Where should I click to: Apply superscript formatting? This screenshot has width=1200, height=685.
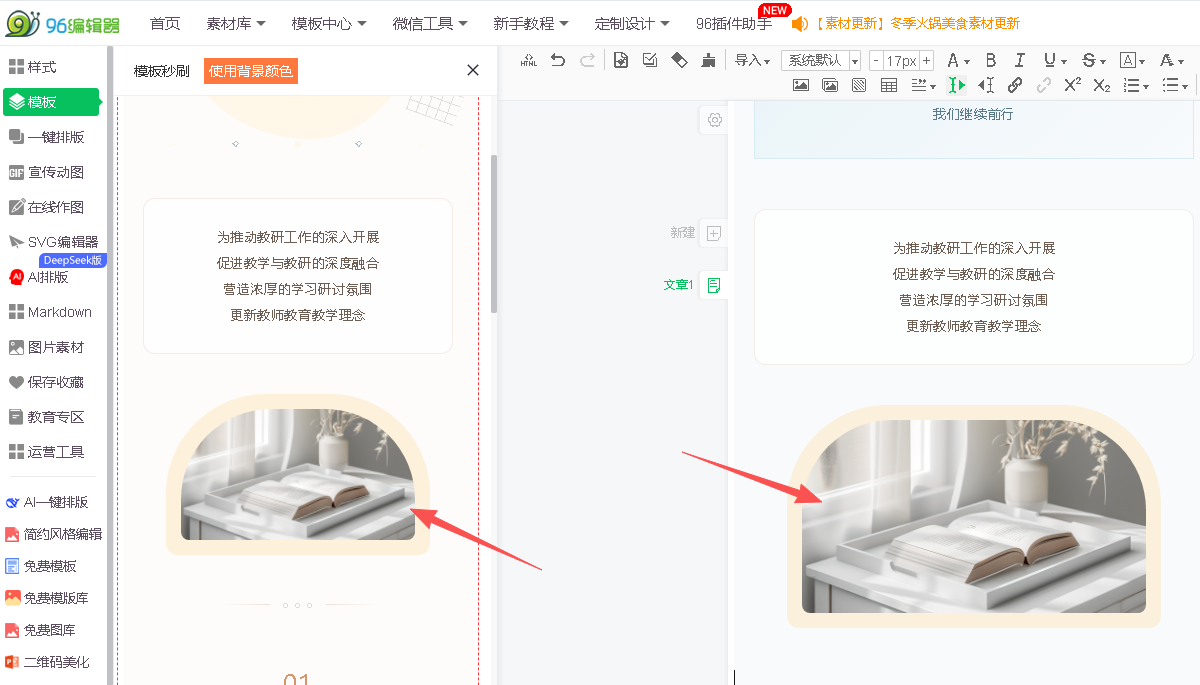(1072, 85)
